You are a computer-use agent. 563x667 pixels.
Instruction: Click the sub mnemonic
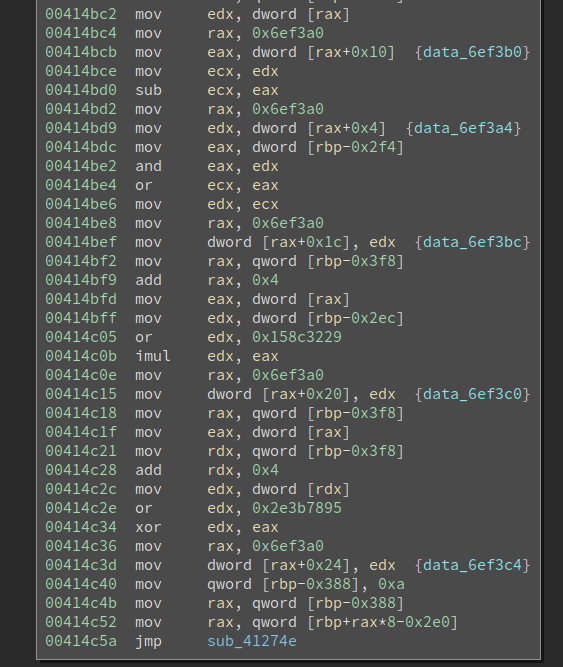pyautogui.click(x=148, y=90)
